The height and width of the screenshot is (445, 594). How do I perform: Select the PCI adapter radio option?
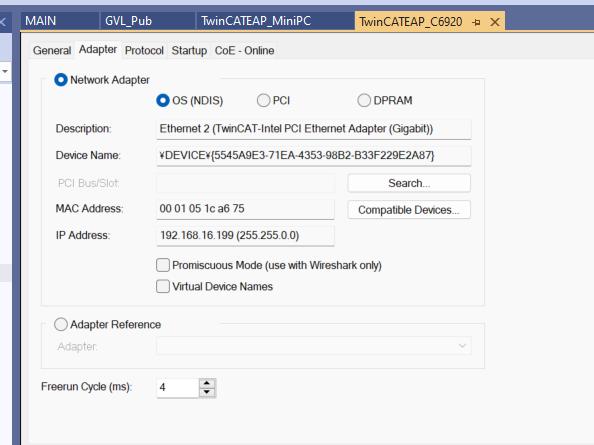(x=263, y=100)
